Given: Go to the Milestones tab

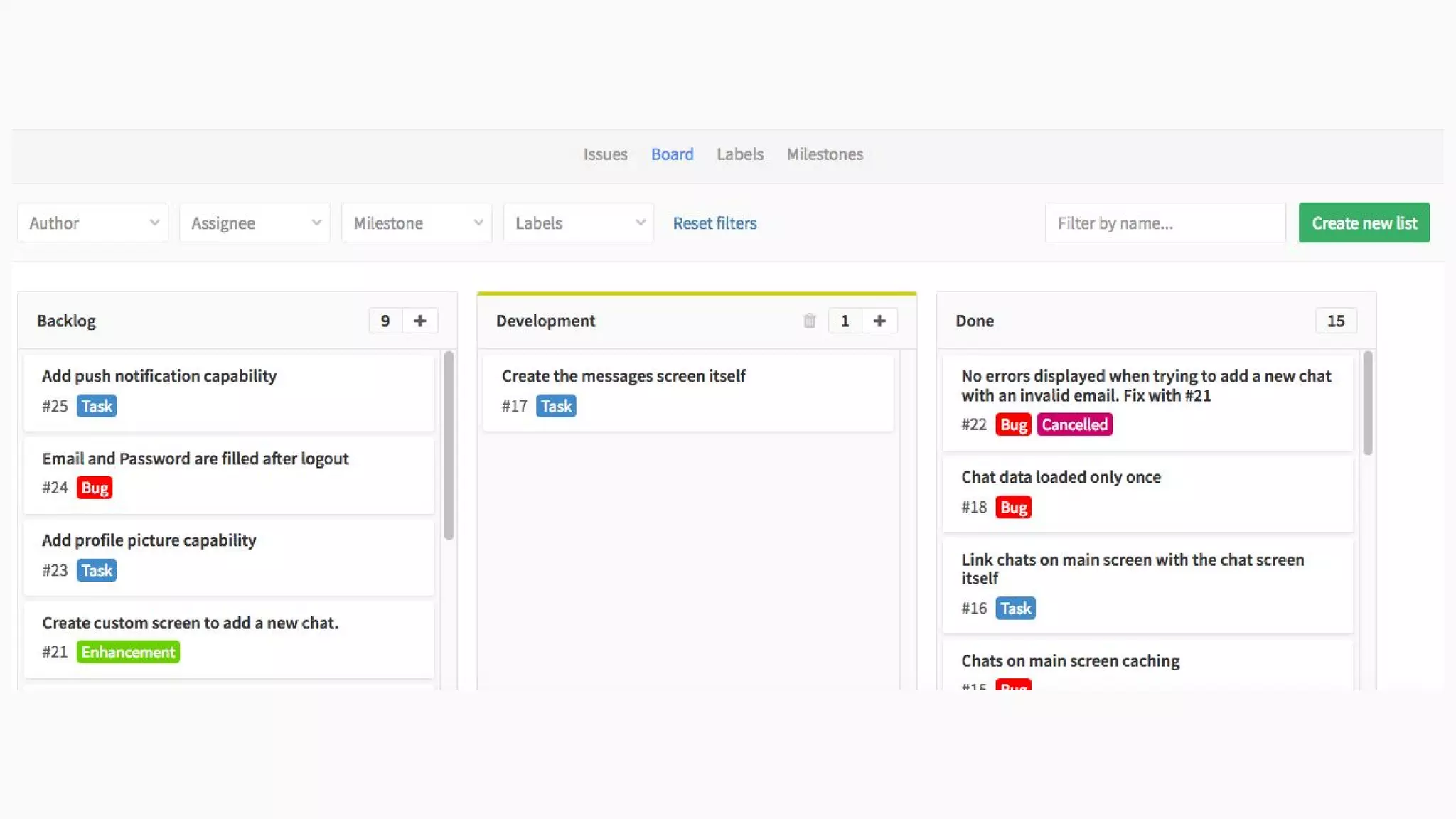Looking at the screenshot, I should [825, 154].
